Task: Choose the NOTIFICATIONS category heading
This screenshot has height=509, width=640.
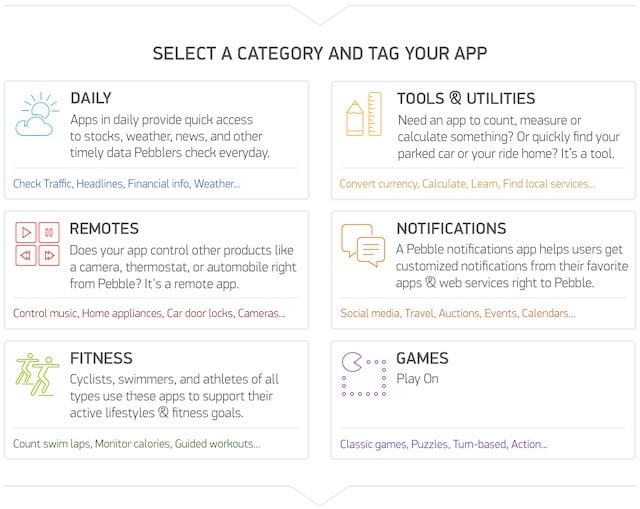Action: pyautogui.click(x=451, y=228)
